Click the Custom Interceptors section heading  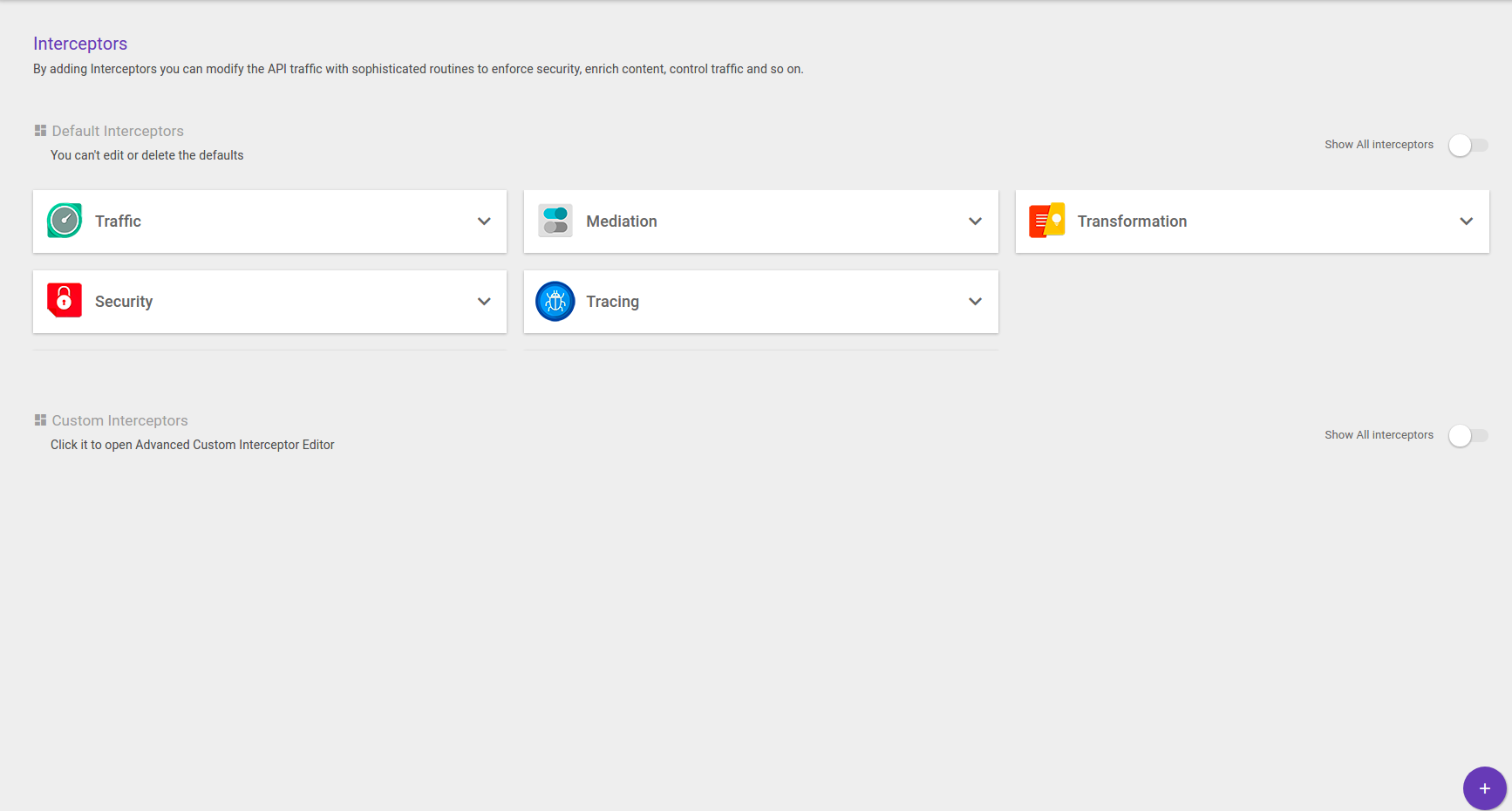[119, 420]
